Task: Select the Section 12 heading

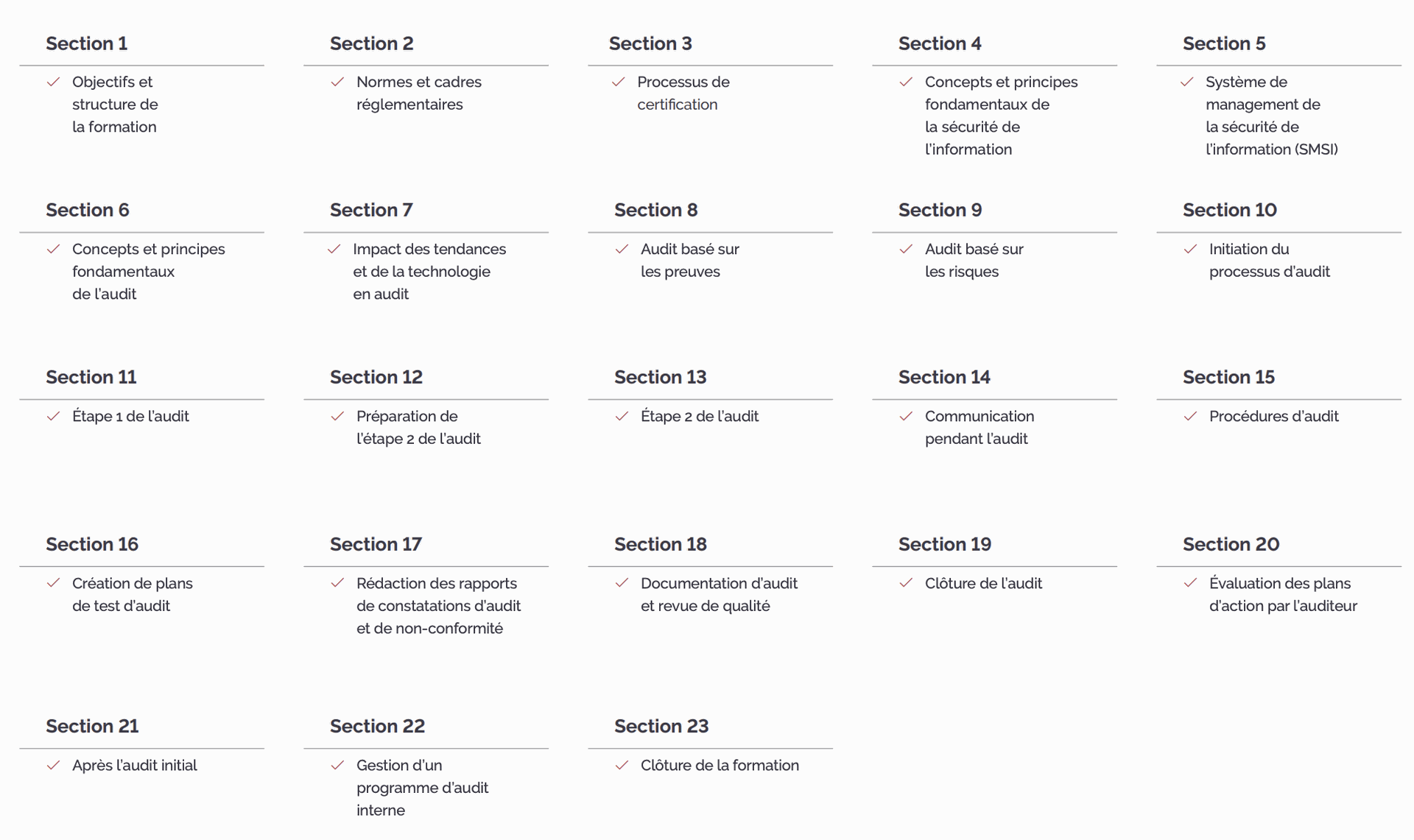Action: (x=376, y=377)
